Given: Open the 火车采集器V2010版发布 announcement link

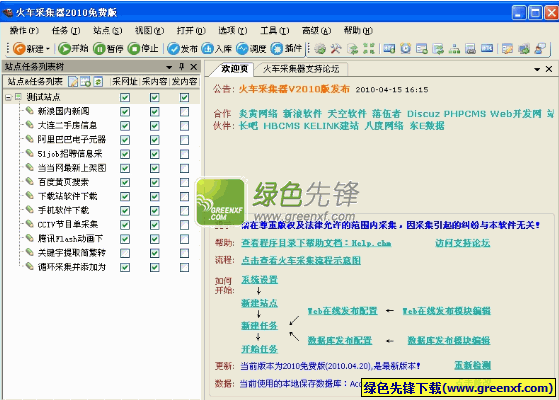Looking at the screenshot, I should [x=294, y=89].
